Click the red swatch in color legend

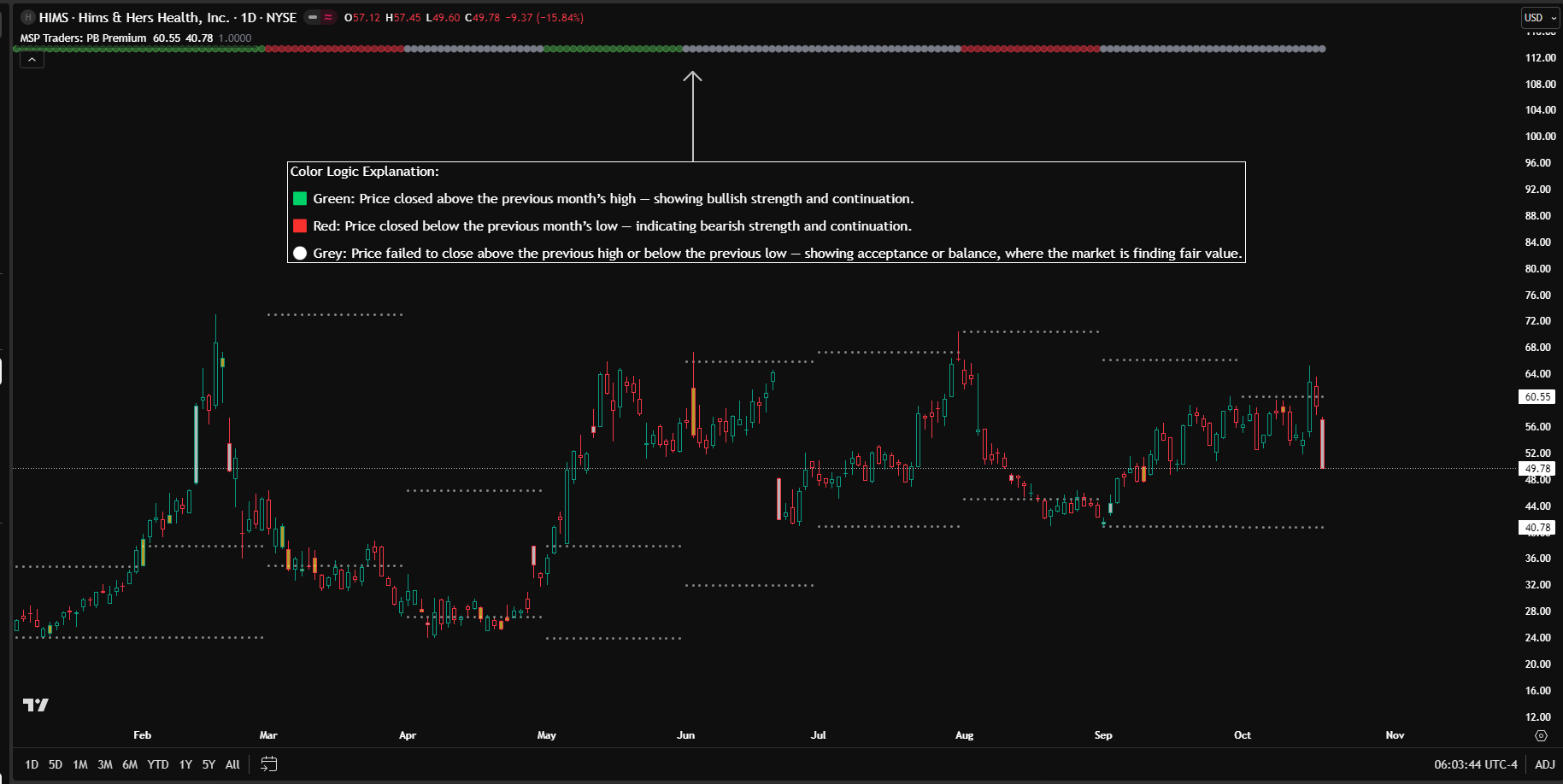coord(300,226)
